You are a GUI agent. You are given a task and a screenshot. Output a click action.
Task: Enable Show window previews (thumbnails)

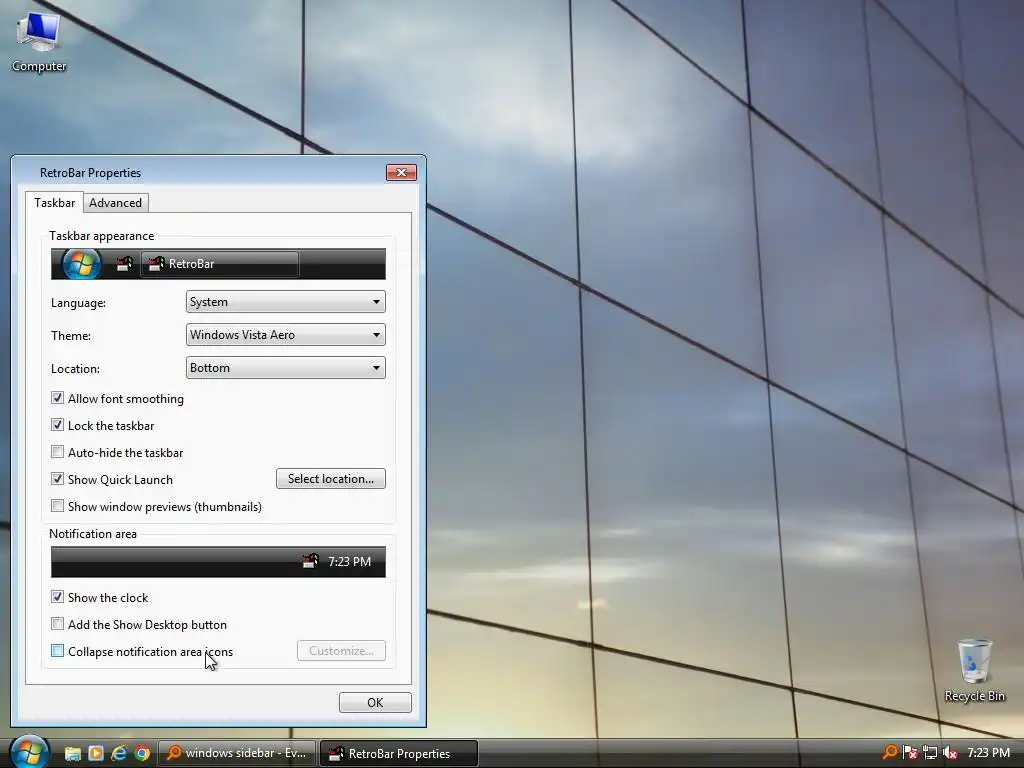pos(57,506)
